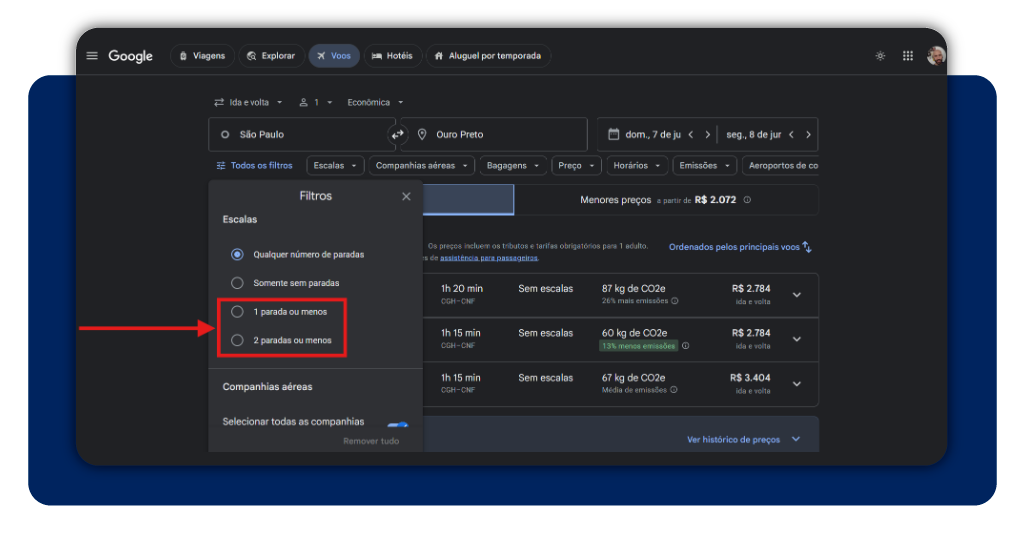Click info icon next to Média de emissões
1024x536 pixels.
[x=673, y=390]
